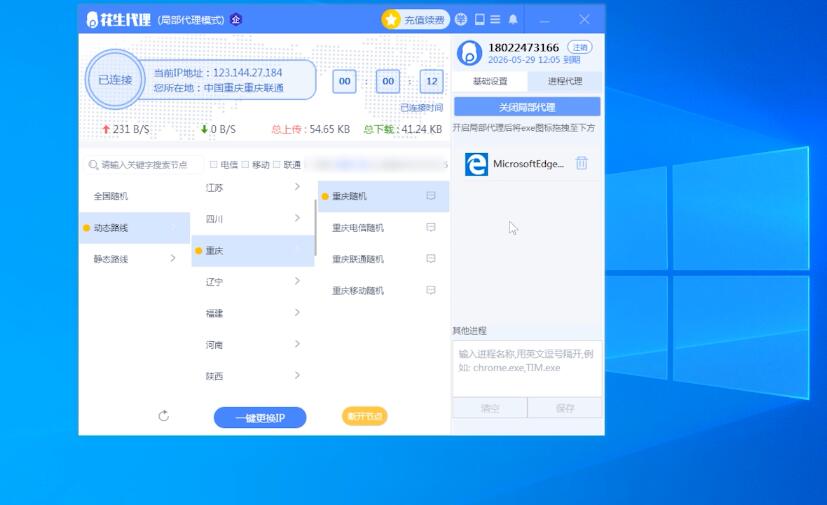Expand the 江苏 province chevron
This screenshot has height=505, width=827.
(x=297, y=186)
